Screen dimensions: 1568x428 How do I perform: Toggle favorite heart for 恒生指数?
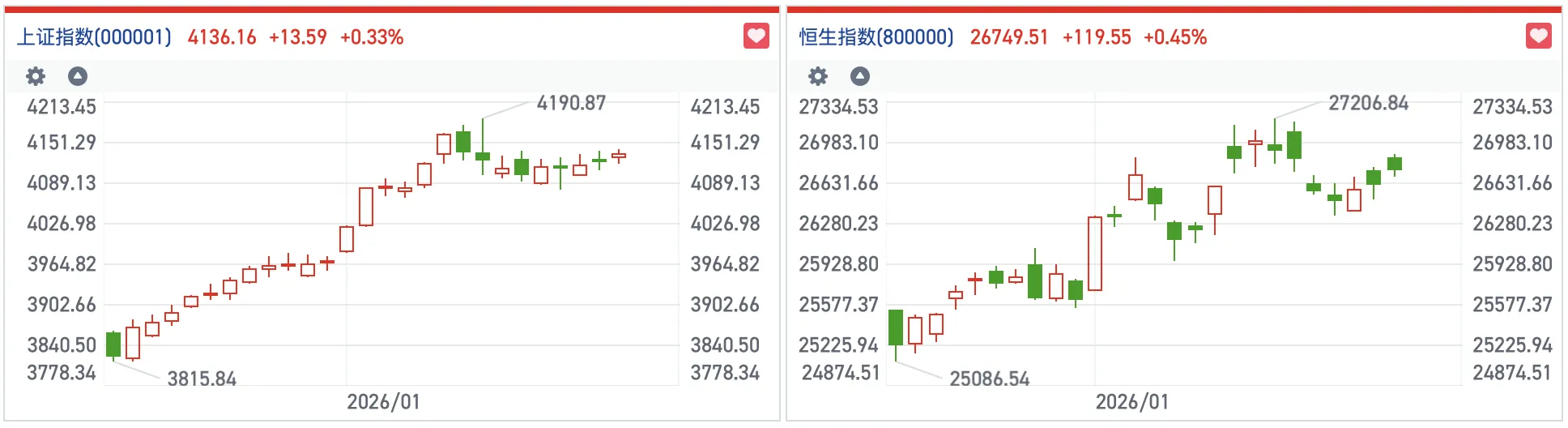[1538, 36]
